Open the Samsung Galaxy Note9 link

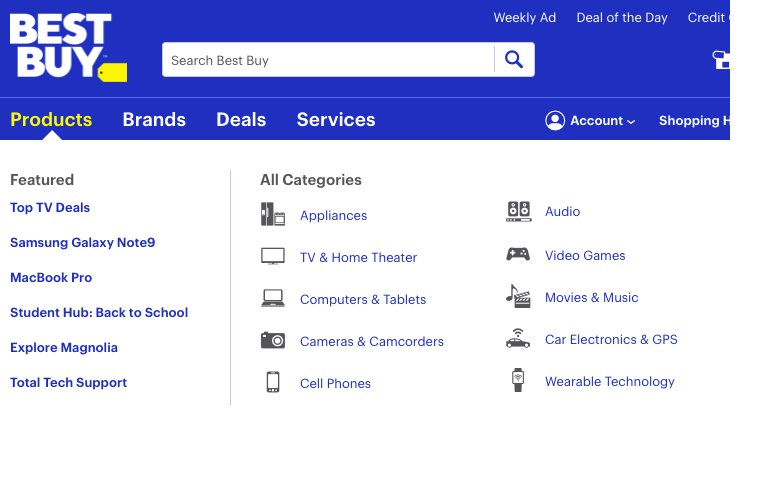point(83,242)
